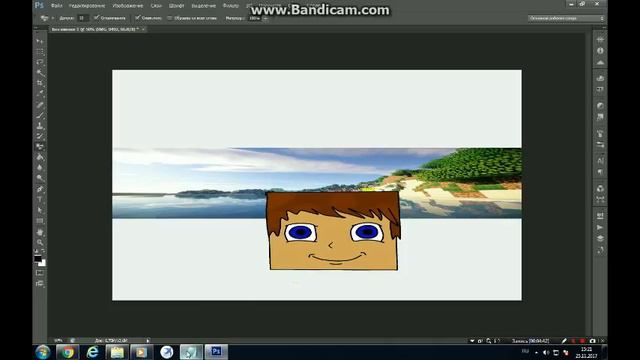This screenshot has height=360, width=640.
Task: Enable Образец со всех слоев checkbox
Action: (x=169, y=18)
